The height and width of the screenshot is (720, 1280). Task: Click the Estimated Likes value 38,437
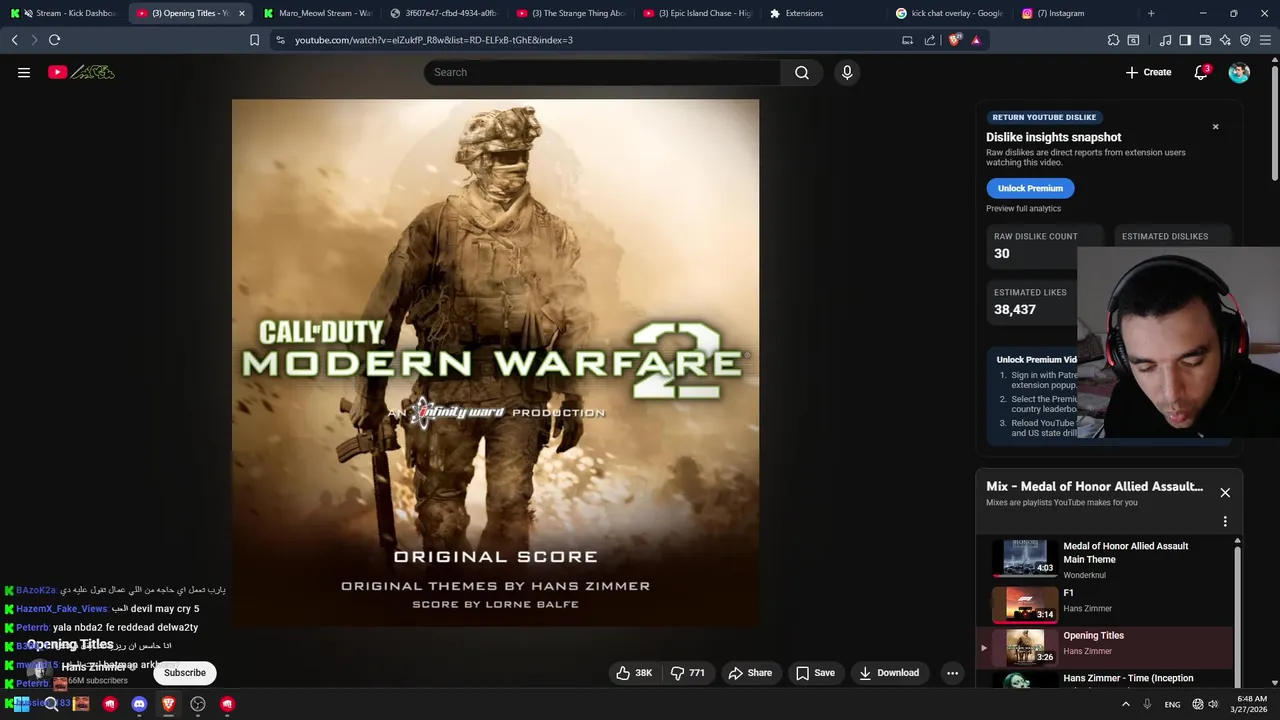[1014, 310]
